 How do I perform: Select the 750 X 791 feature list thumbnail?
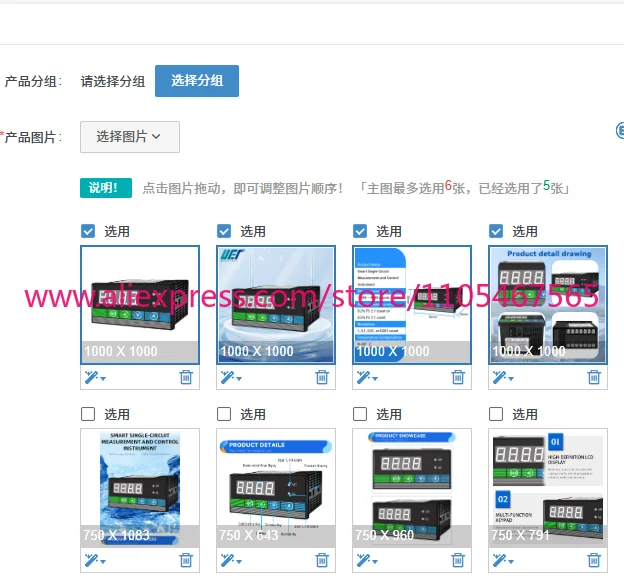click(548, 488)
